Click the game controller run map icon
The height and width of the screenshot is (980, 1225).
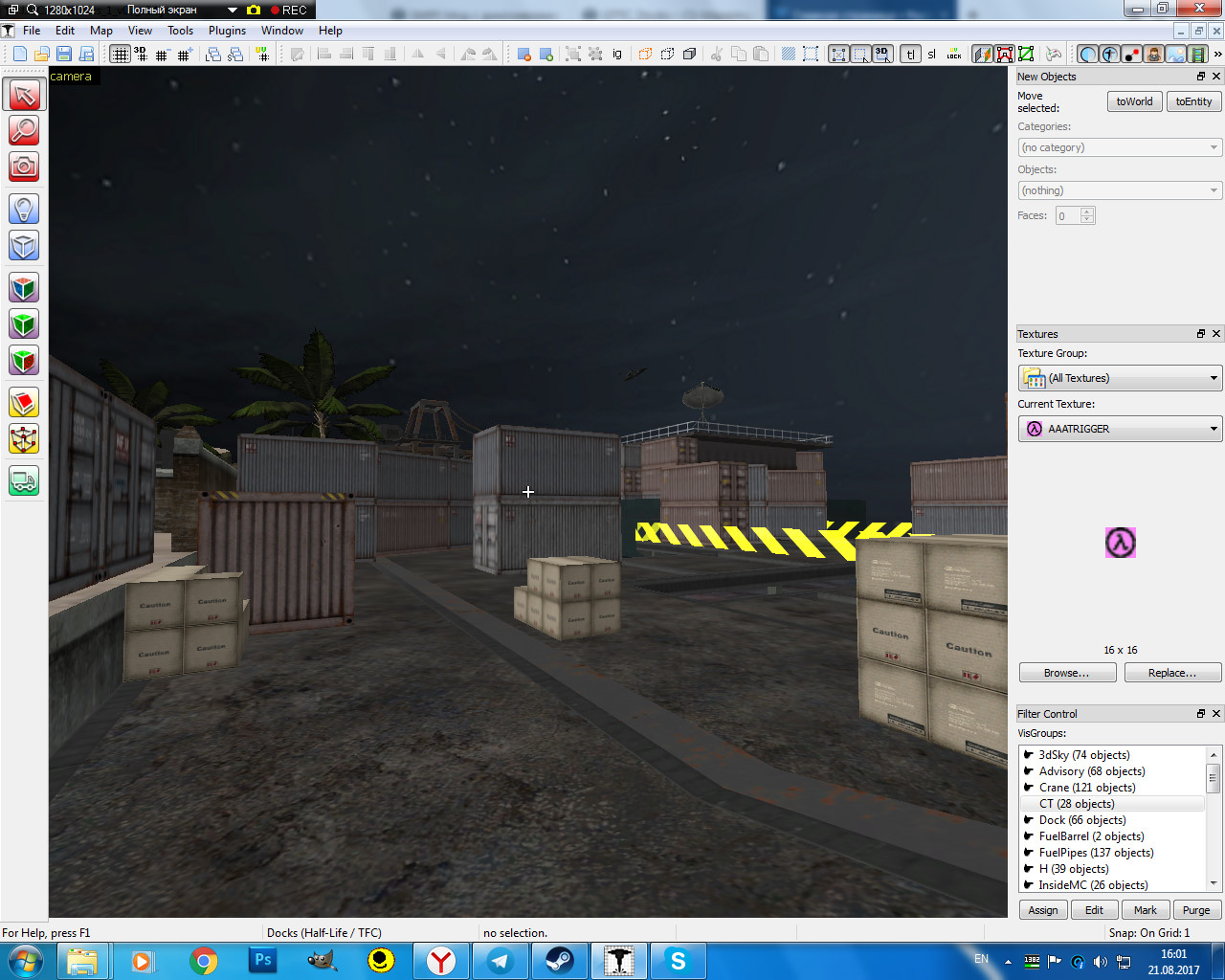coord(1054,54)
